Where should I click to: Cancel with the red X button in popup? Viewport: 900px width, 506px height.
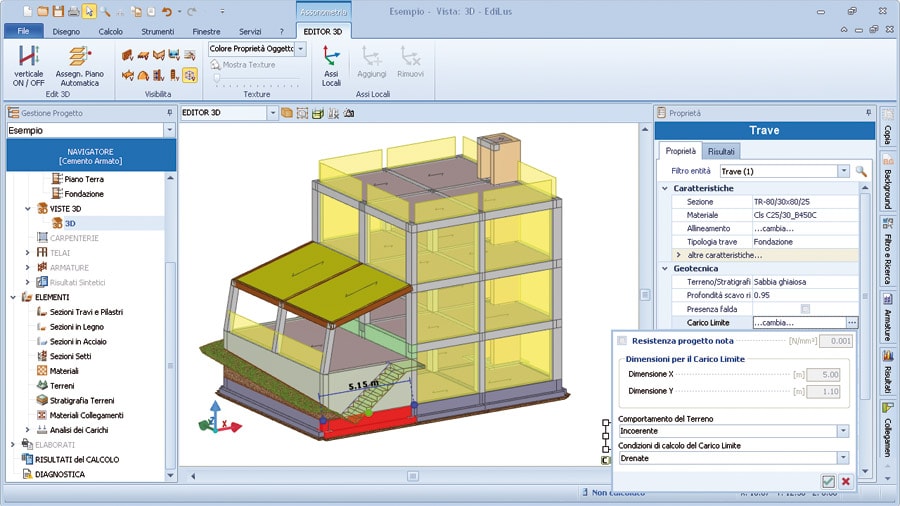pyautogui.click(x=845, y=481)
